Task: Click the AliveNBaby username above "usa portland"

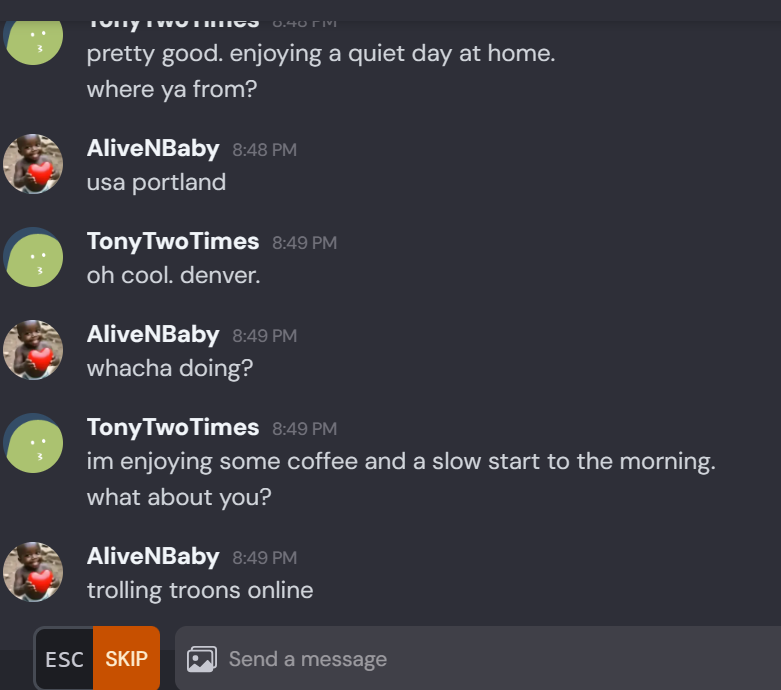Action: [x=153, y=148]
